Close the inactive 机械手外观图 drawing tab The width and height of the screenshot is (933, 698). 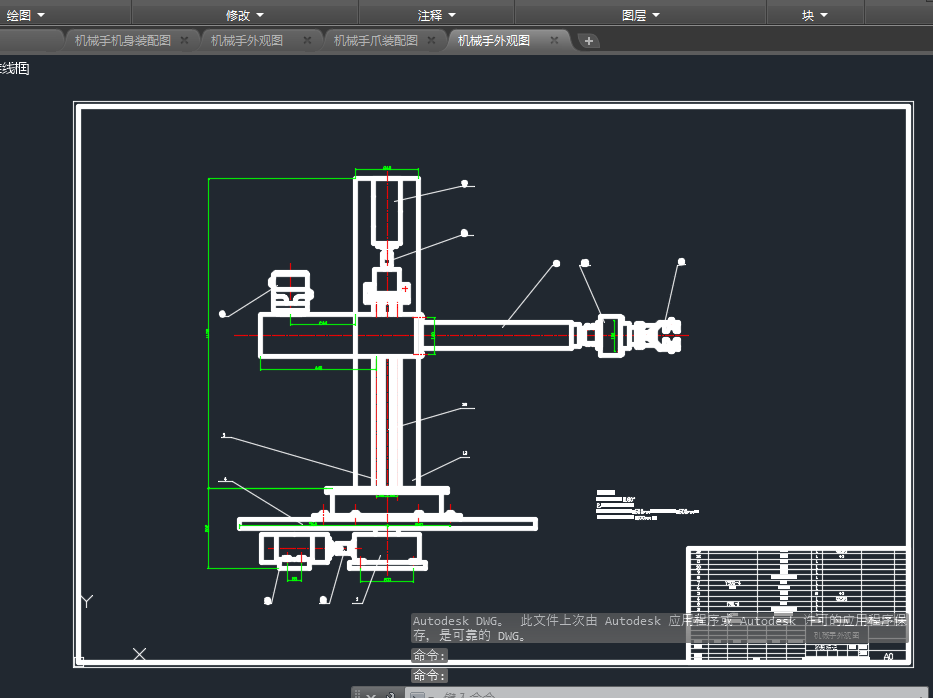[307, 40]
